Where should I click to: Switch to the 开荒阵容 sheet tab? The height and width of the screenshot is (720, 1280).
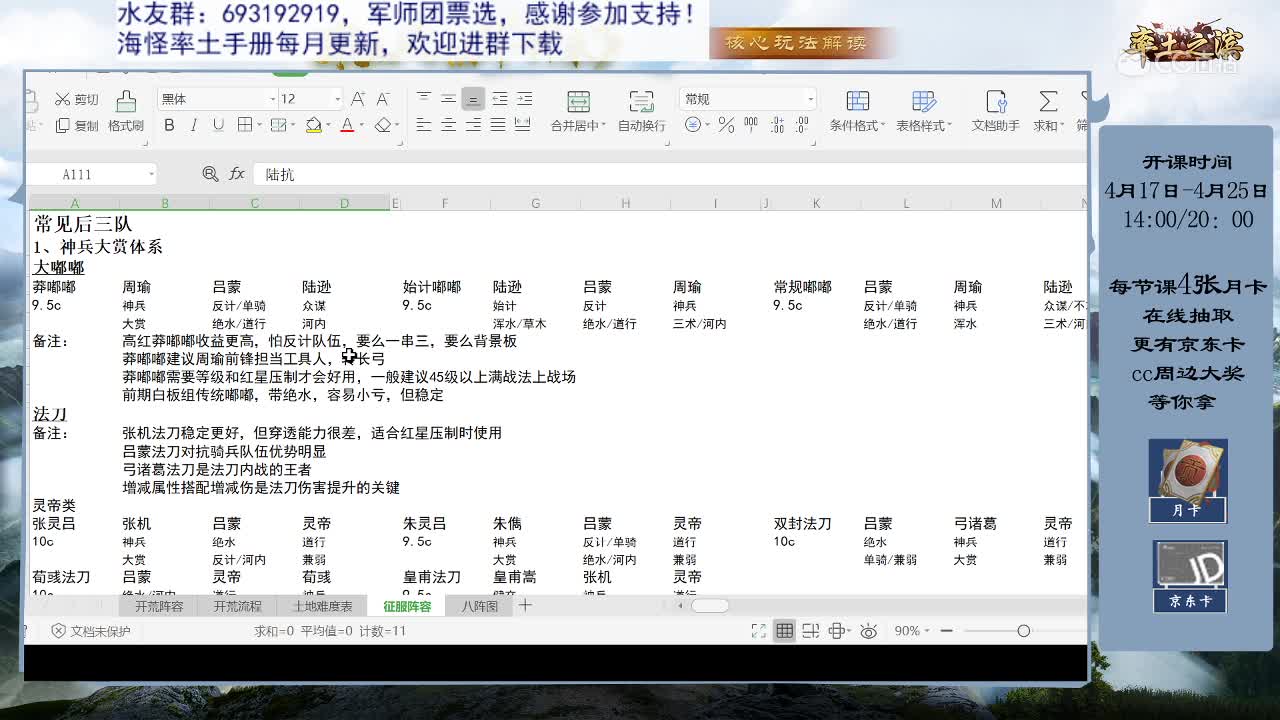(x=159, y=606)
